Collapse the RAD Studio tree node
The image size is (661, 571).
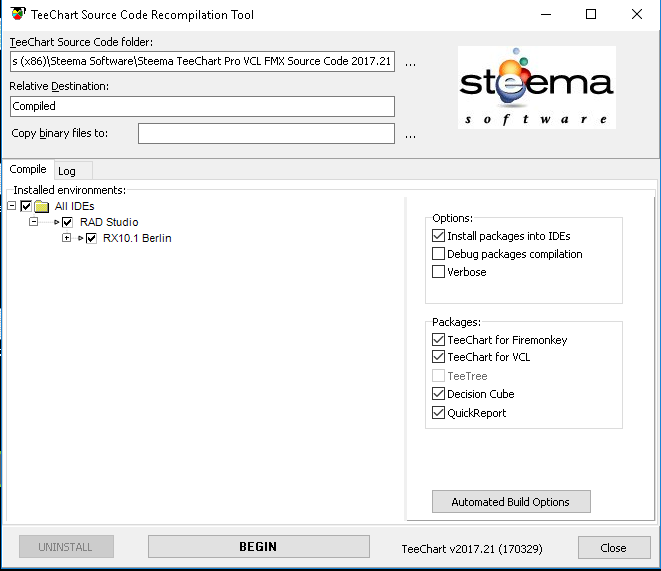33,222
